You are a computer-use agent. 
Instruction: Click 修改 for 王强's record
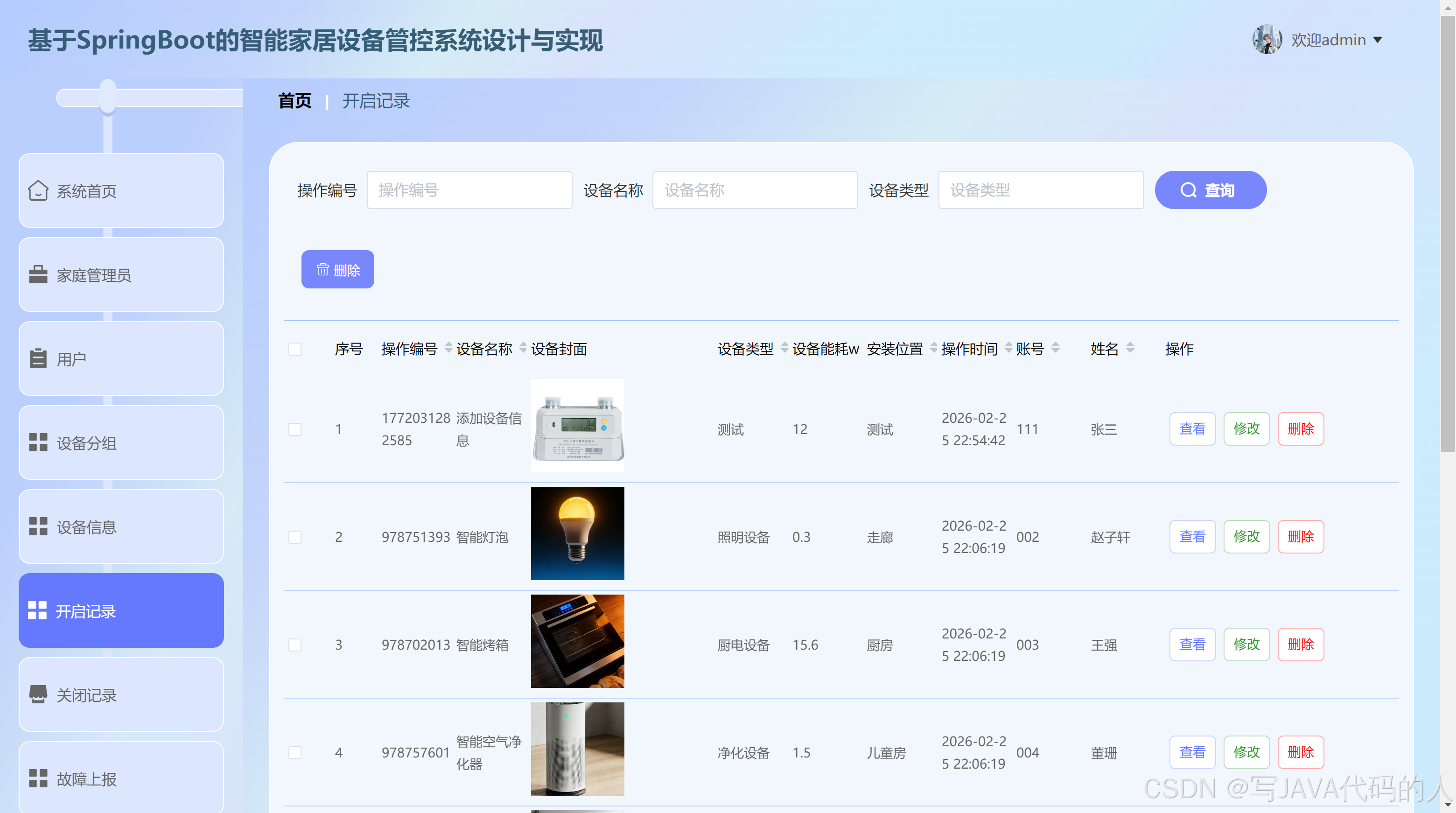point(1247,645)
